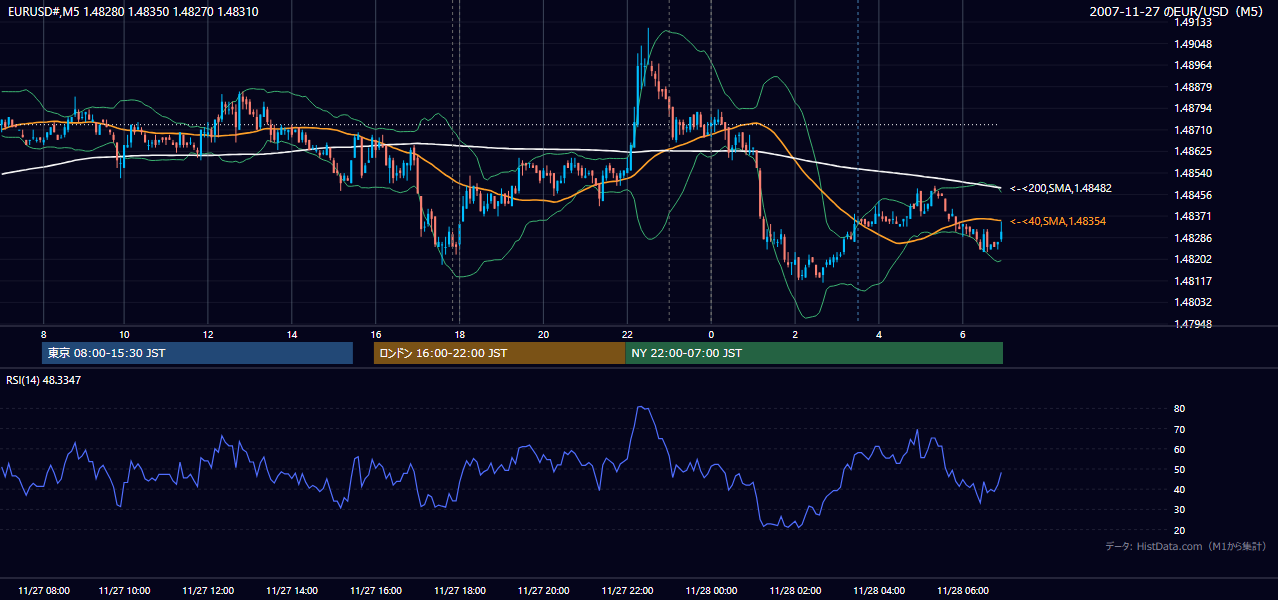Click RSI scale level 50
The height and width of the screenshot is (600, 1278).
(x=1180, y=469)
